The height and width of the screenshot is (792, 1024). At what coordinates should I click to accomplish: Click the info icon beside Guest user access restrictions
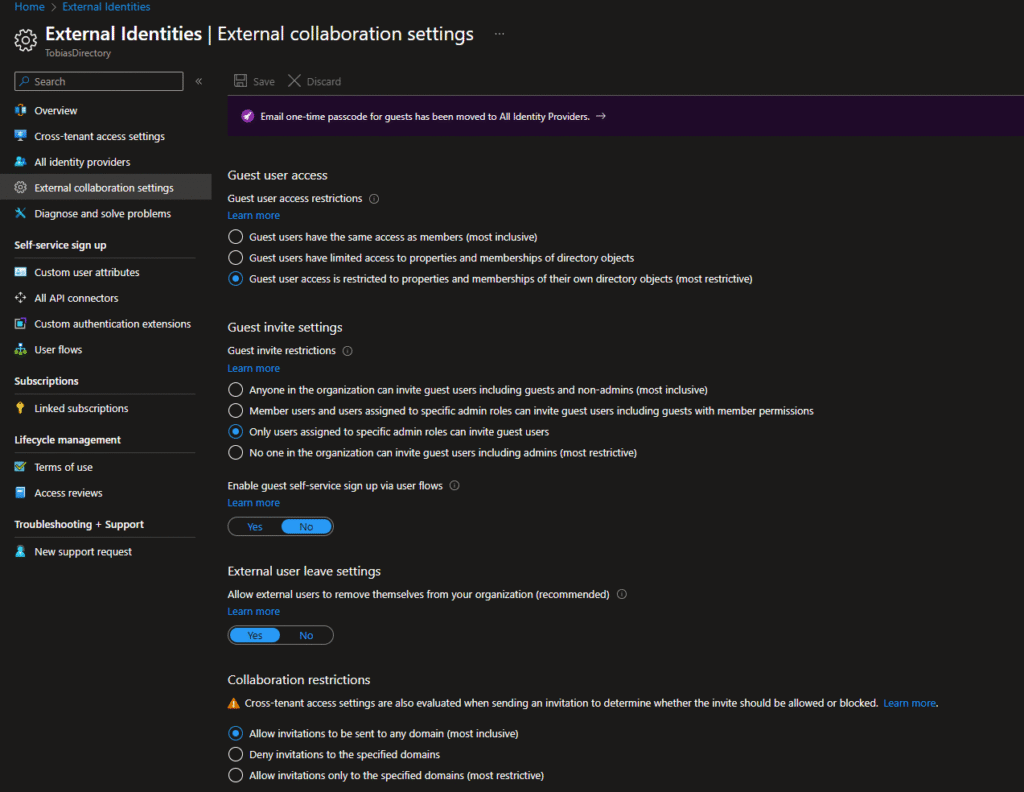point(374,199)
